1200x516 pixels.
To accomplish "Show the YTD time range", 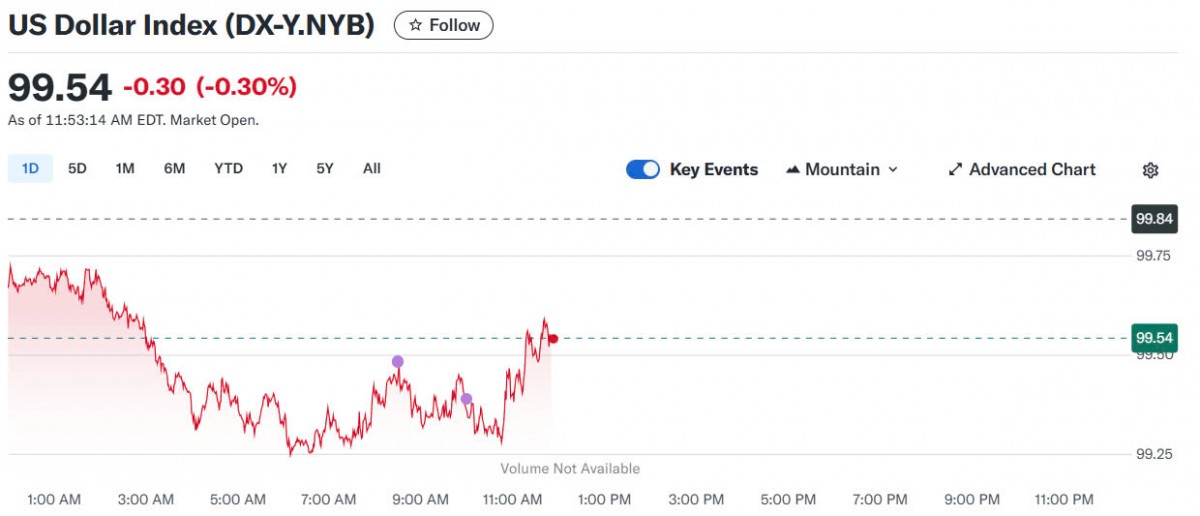I will pyautogui.click(x=228, y=168).
